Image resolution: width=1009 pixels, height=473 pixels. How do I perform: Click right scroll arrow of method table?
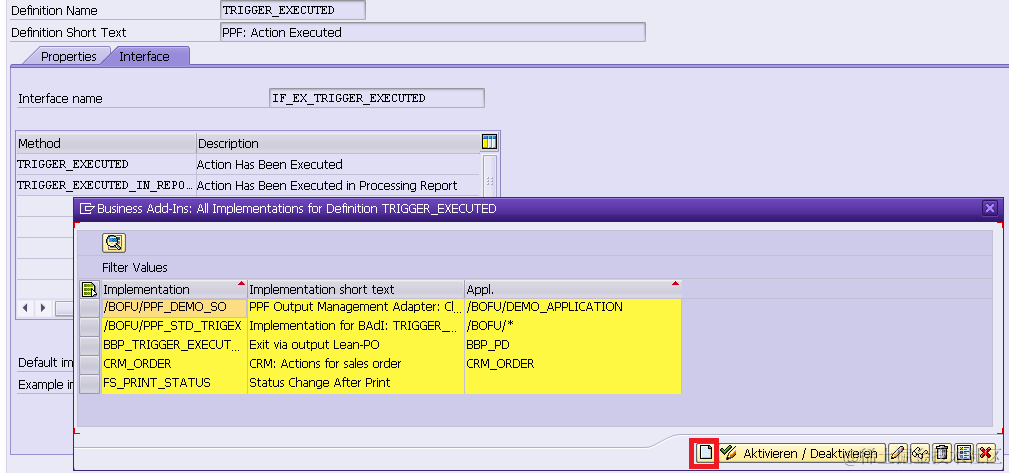[42, 308]
